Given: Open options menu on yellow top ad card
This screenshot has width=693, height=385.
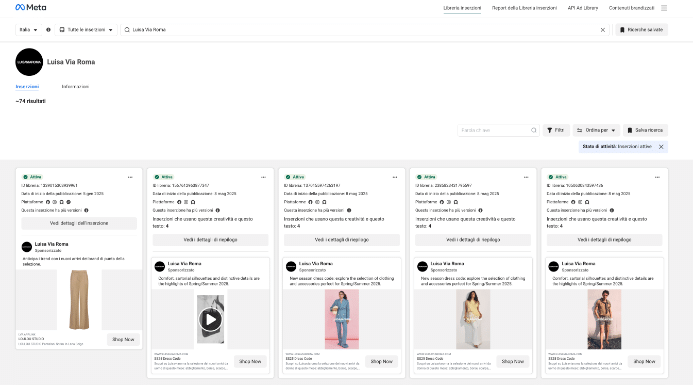Looking at the screenshot, I should point(526,177).
